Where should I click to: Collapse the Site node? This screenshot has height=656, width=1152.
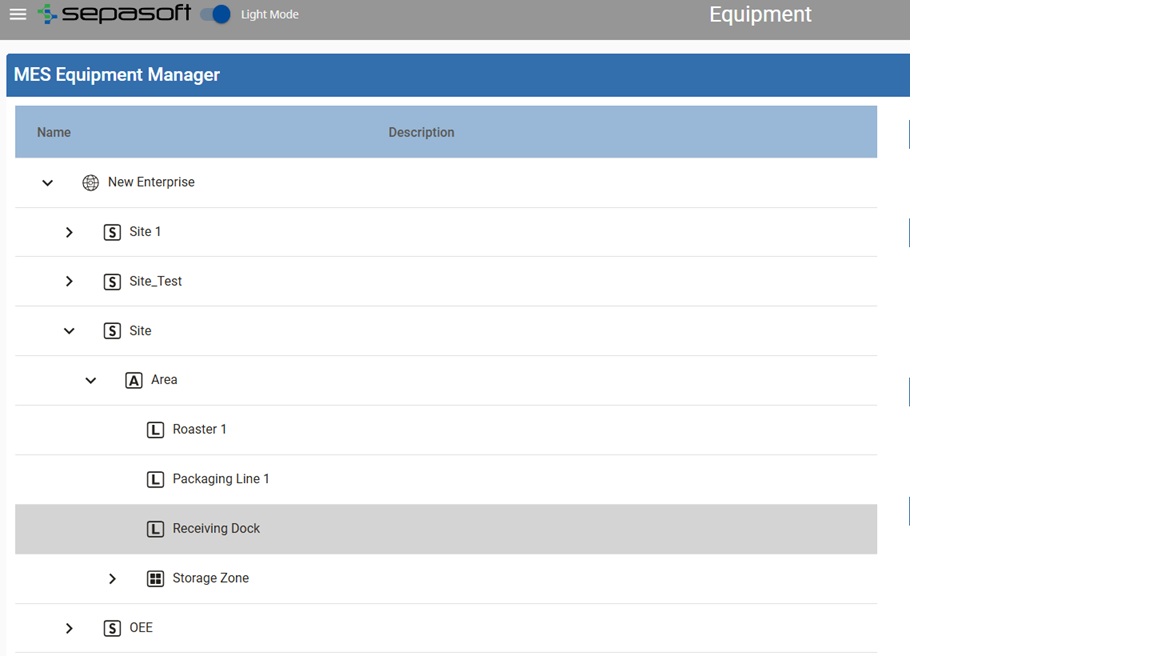tap(69, 331)
